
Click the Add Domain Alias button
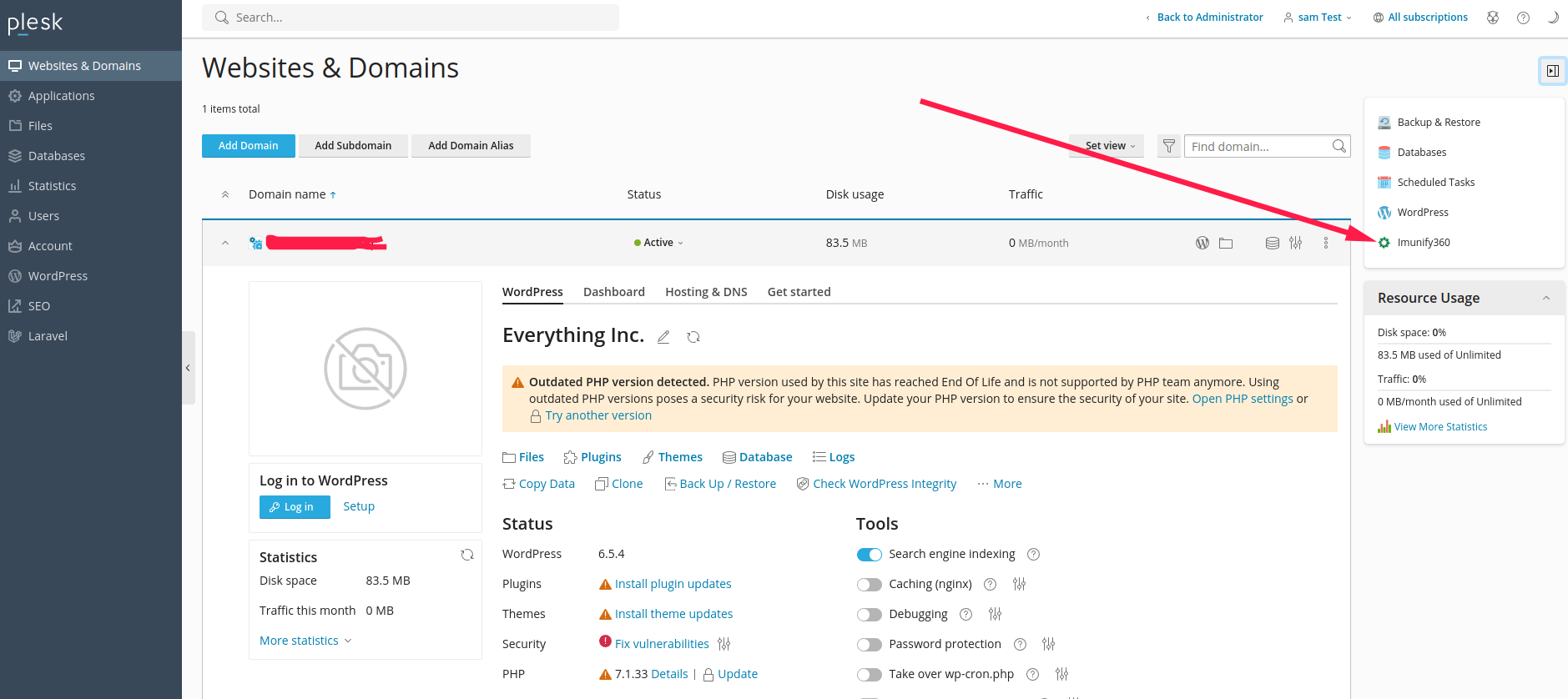471,146
